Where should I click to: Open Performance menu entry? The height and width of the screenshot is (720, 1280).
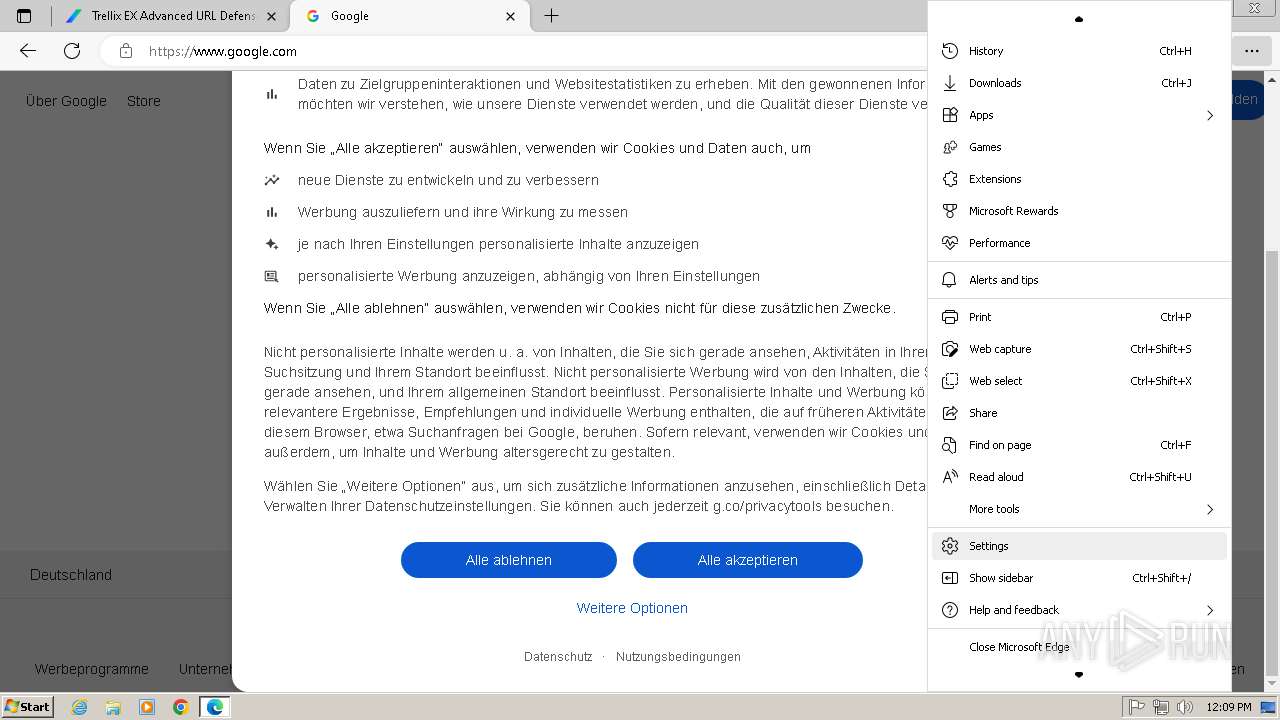pyautogui.click(x=1079, y=243)
